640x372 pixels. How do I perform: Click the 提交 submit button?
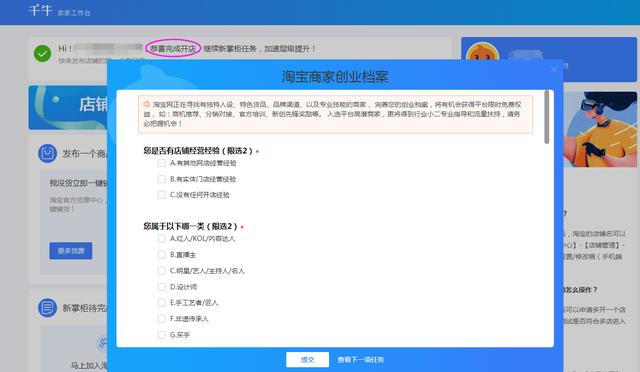pyautogui.click(x=307, y=359)
